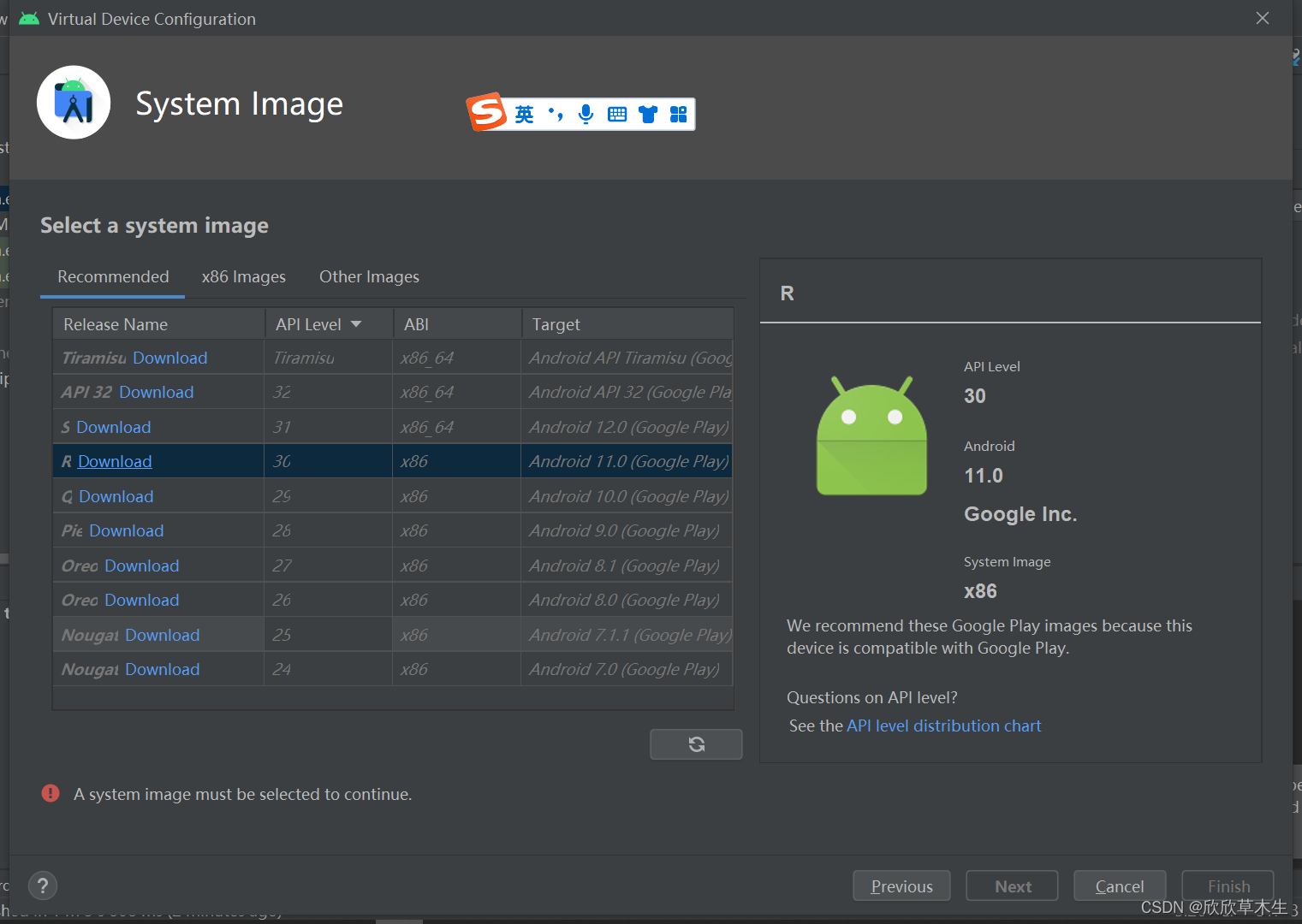Click the API level 32 cell
The image size is (1302, 924).
pos(329,392)
